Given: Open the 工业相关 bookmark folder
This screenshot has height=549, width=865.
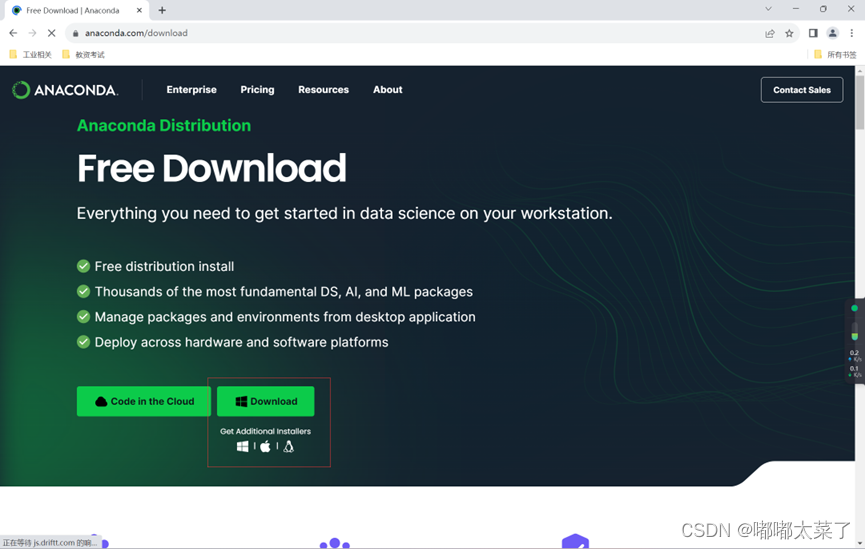Looking at the screenshot, I should [x=30, y=54].
